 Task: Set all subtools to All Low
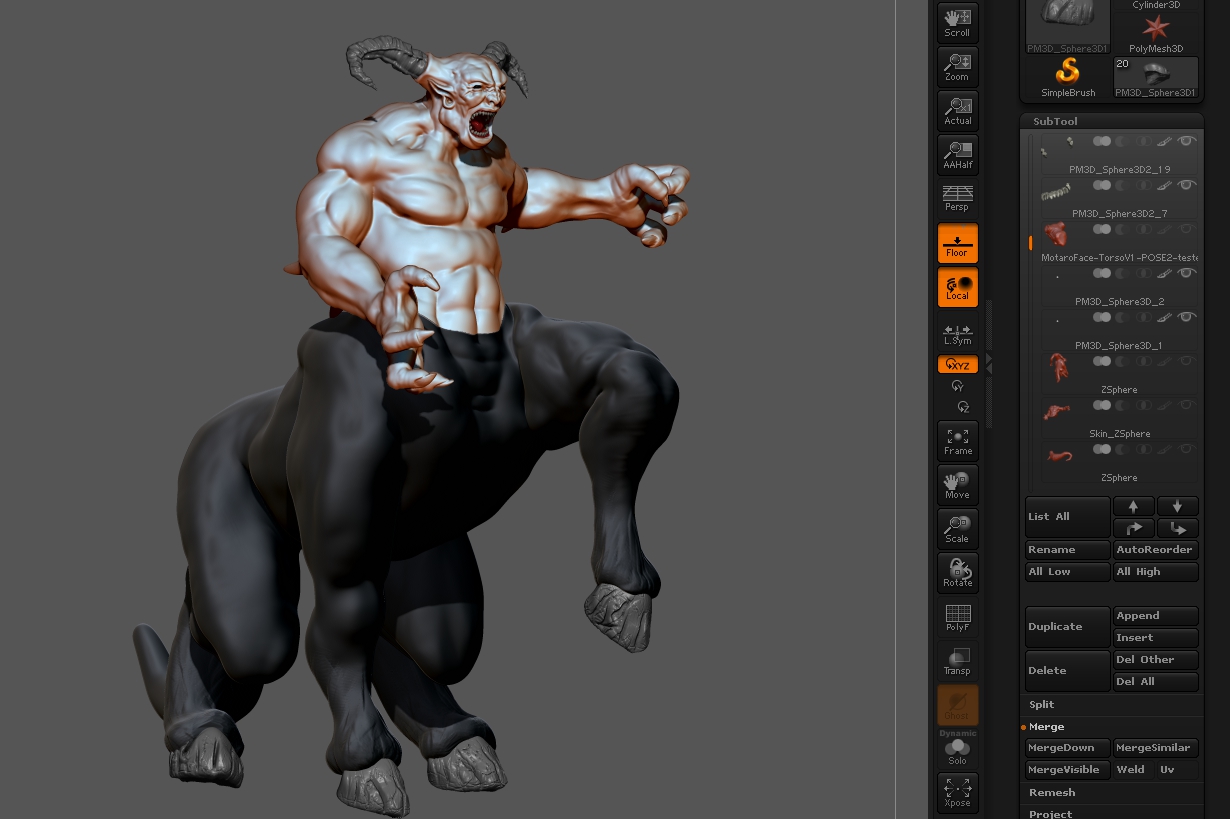pos(1068,572)
